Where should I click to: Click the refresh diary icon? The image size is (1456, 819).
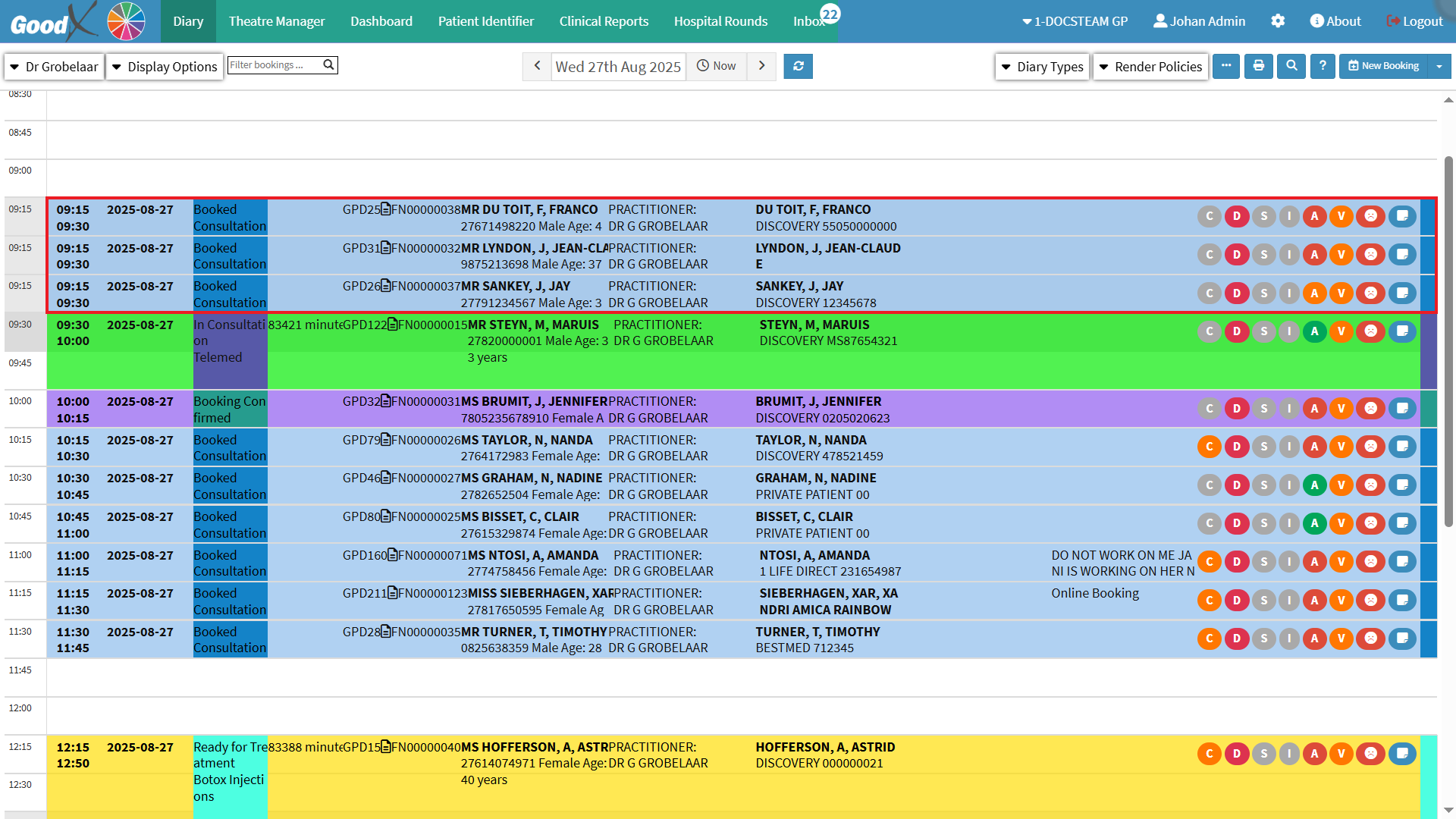point(798,66)
